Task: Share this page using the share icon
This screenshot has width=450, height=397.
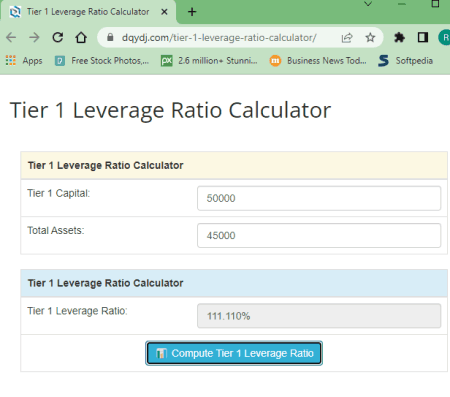Action: 347,38
